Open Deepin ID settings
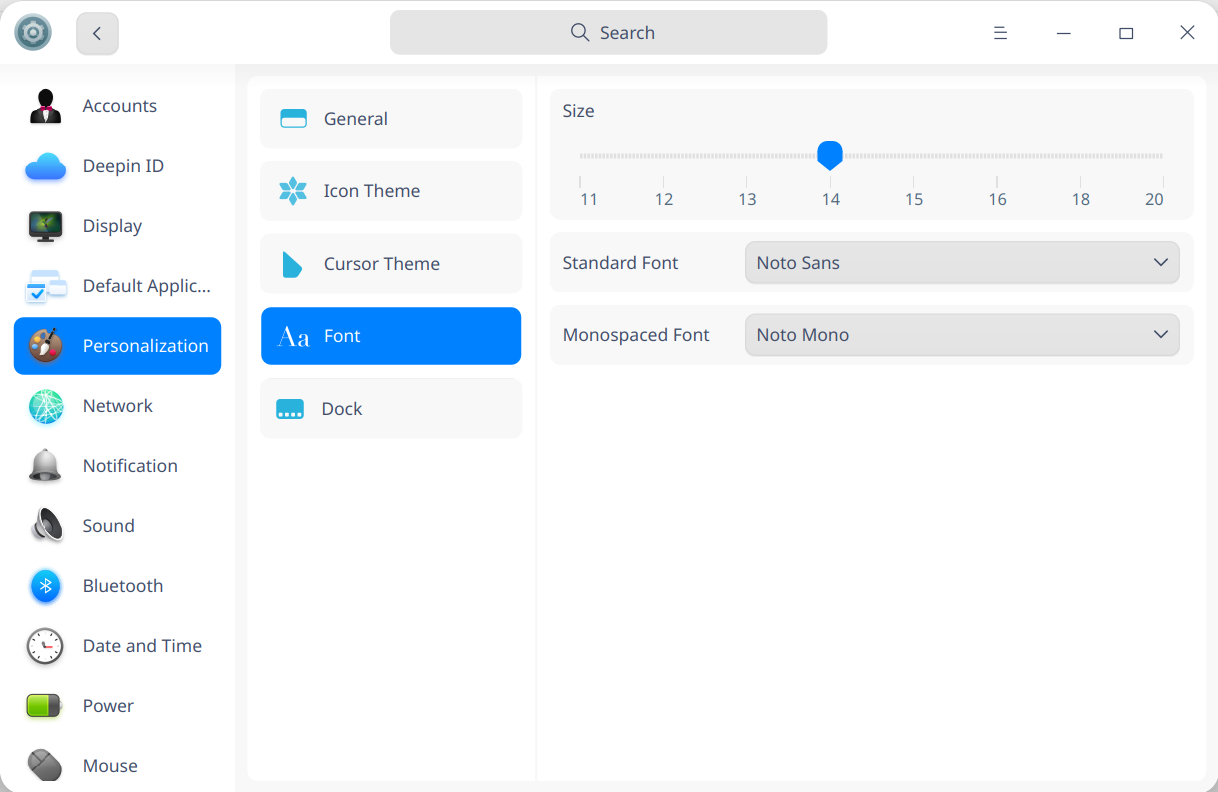 click(118, 166)
